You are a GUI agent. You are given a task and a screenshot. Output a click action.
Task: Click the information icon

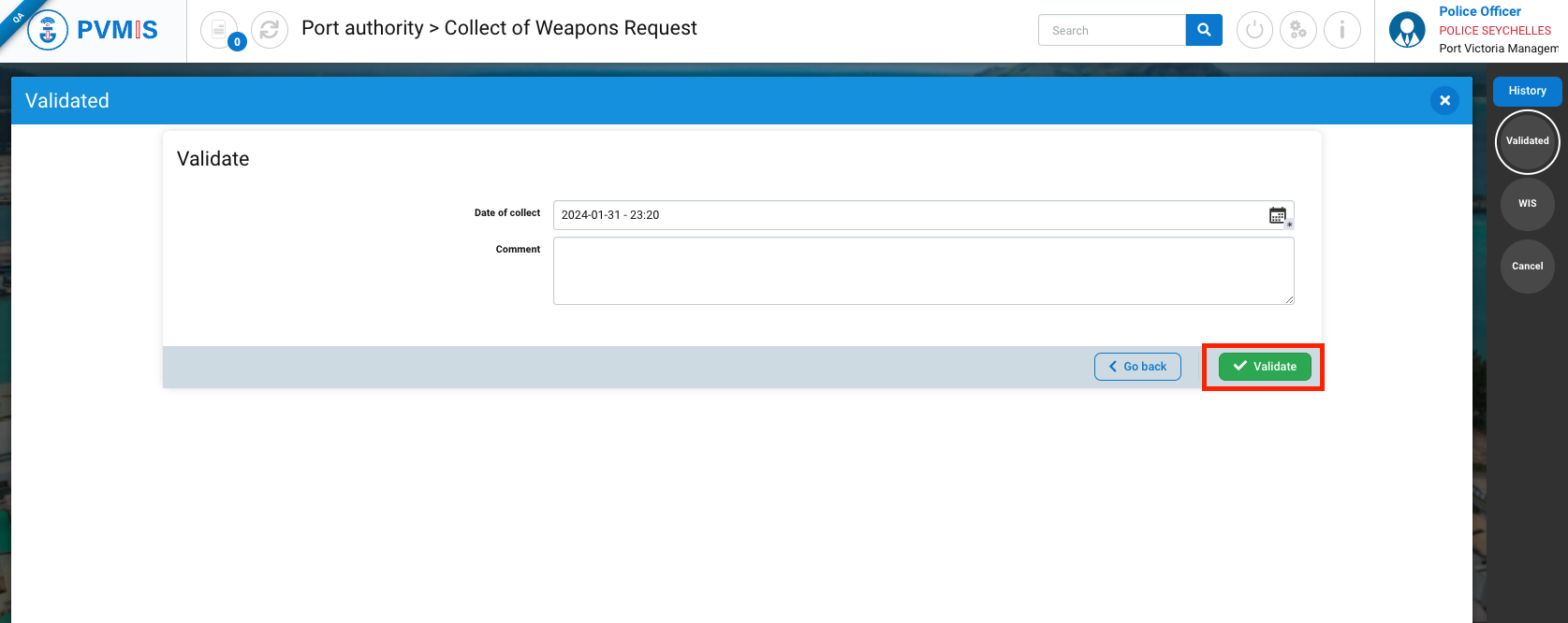click(x=1341, y=30)
